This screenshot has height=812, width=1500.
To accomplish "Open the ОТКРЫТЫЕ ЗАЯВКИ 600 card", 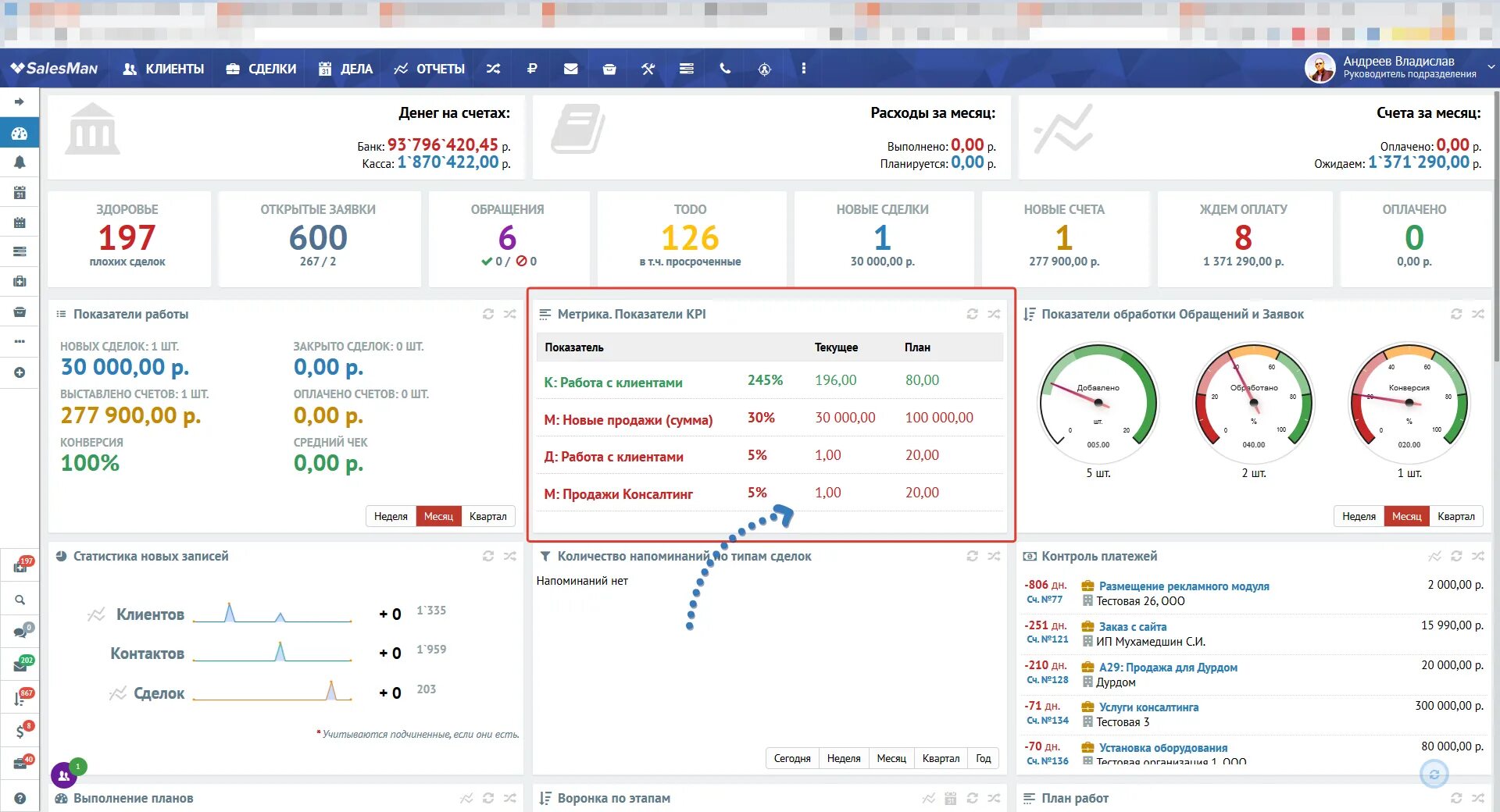I will point(319,238).
